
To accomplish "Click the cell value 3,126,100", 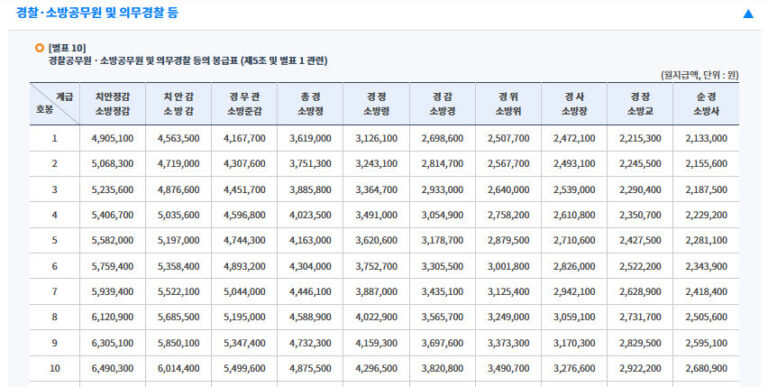I will pyautogui.click(x=376, y=139).
